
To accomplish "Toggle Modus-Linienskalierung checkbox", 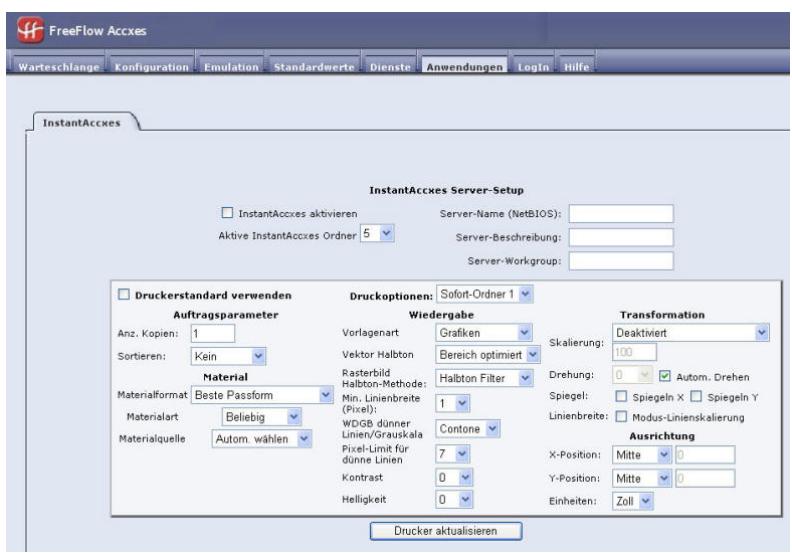I will 621,417.
